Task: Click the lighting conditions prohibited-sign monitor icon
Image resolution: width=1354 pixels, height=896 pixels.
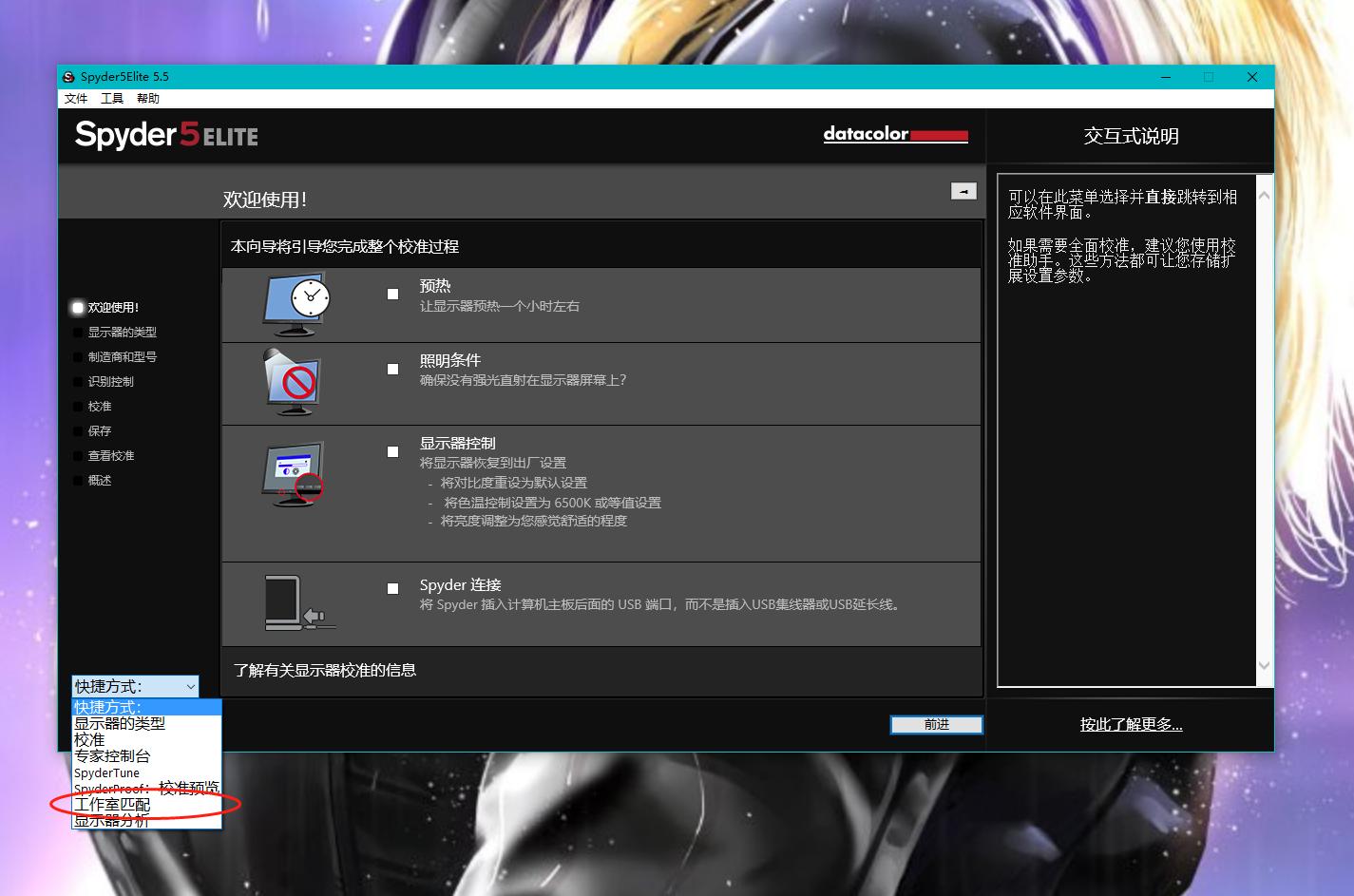Action: click(294, 382)
